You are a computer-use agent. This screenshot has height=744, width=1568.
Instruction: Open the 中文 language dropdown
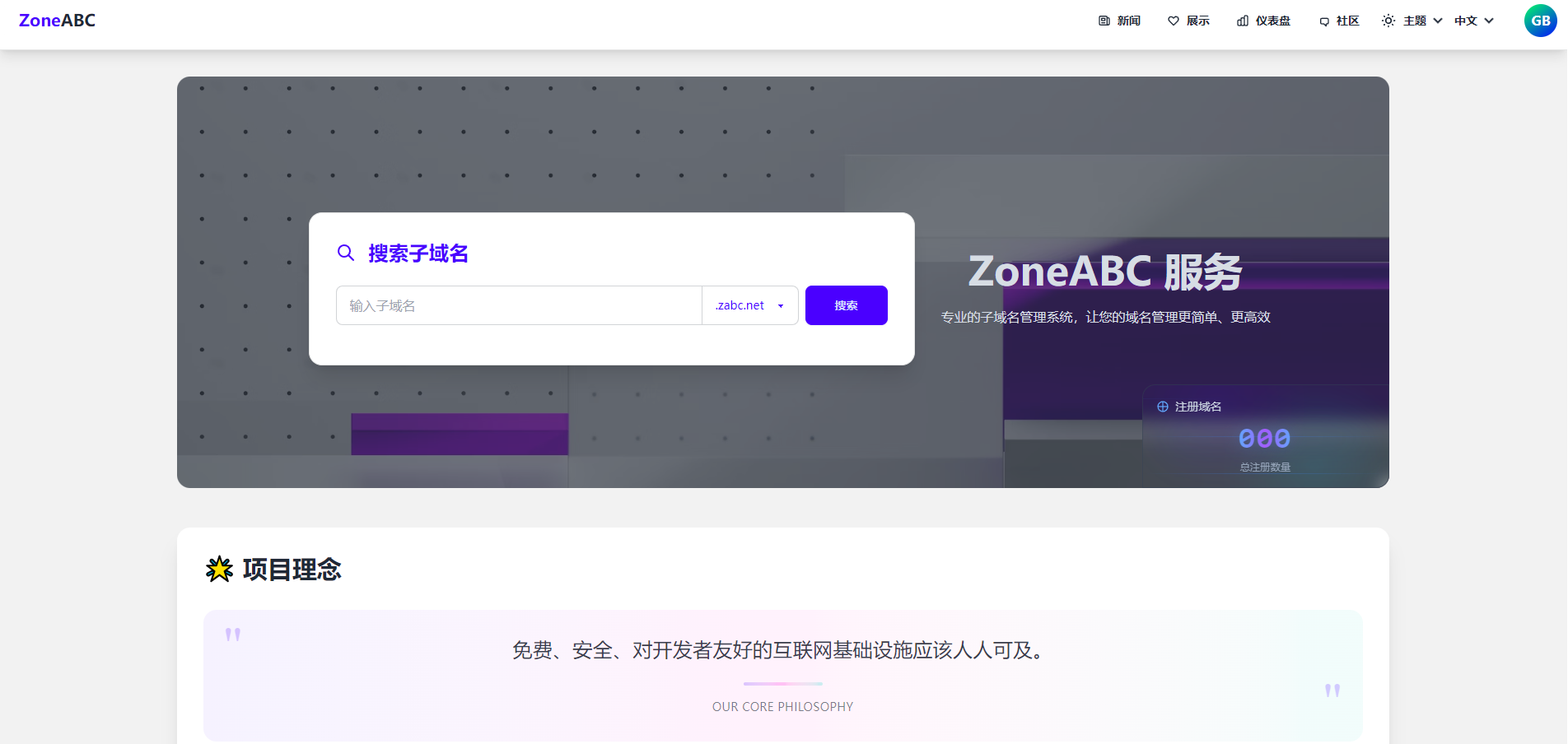click(x=1473, y=21)
